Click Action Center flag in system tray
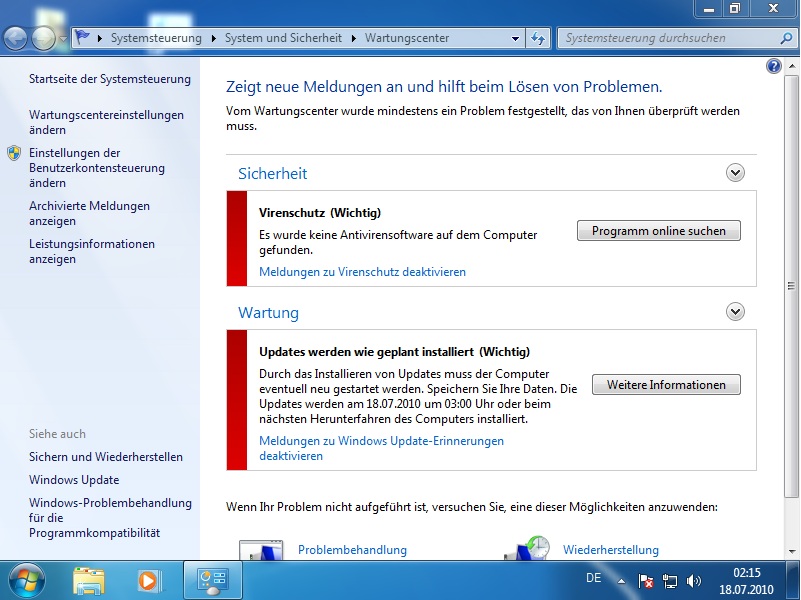Viewport: 801px width, 600px height. tap(646, 580)
